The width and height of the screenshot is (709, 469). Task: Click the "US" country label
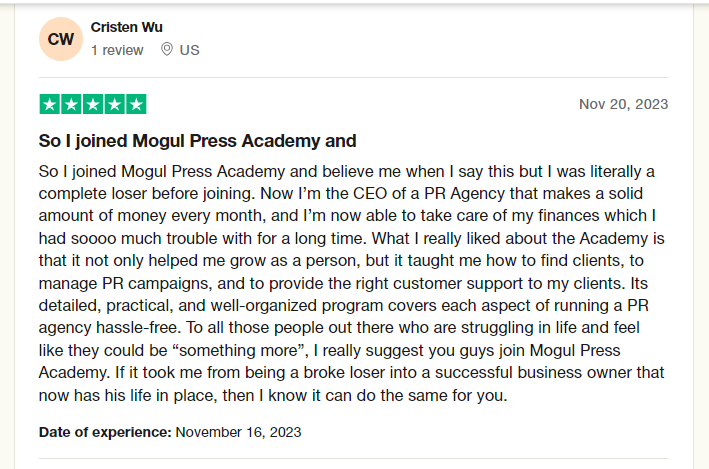pyautogui.click(x=189, y=50)
